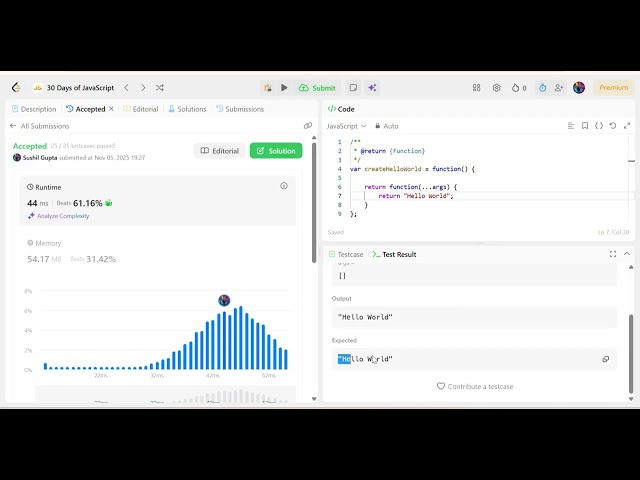Click the green Solution button
This screenshot has width=640, height=480.
(x=276, y=151)
